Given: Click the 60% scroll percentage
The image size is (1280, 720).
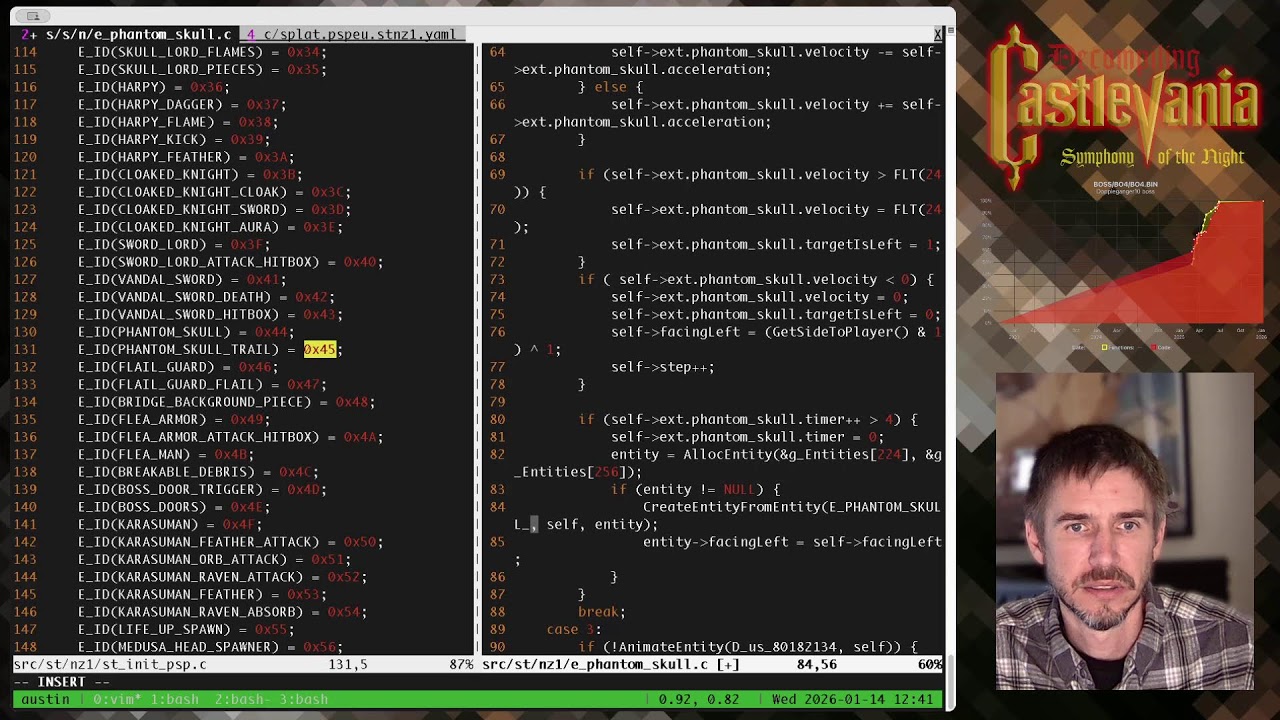Looking at the screenshot, I should click(x=930, y=664).
